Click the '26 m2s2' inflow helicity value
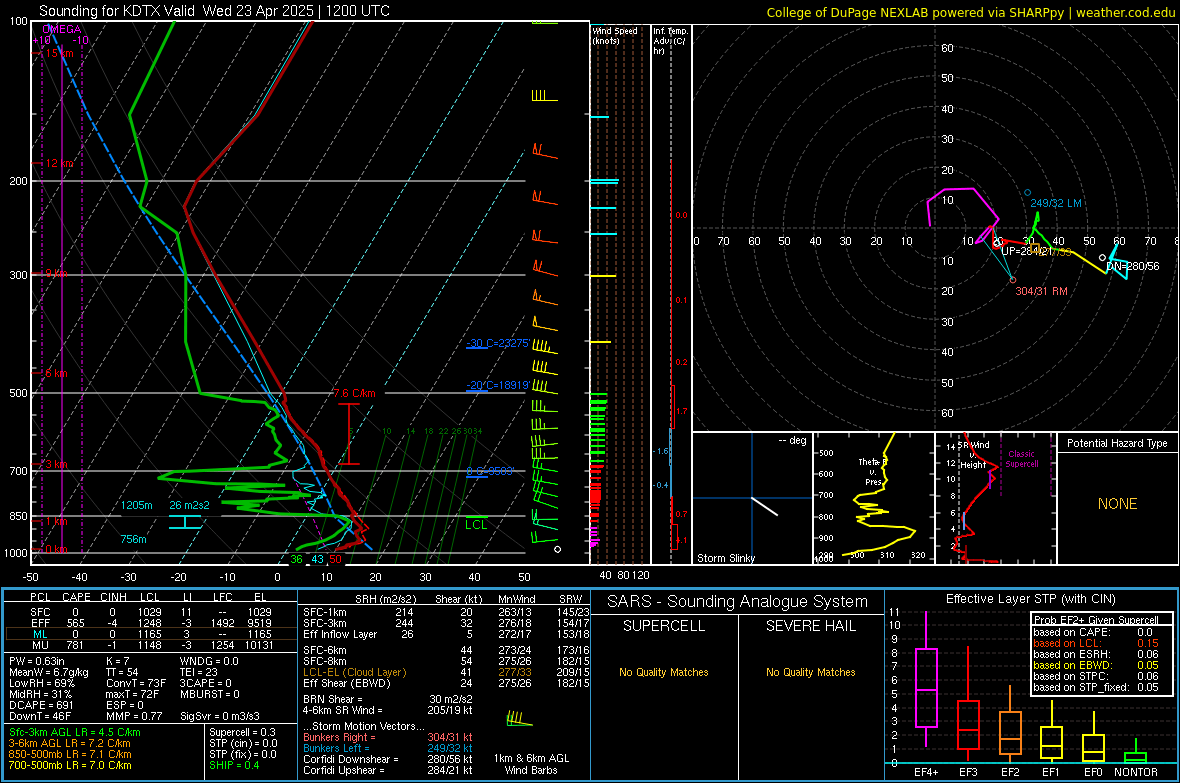This screenshot has height=783, width=1180. coord(189,505)
